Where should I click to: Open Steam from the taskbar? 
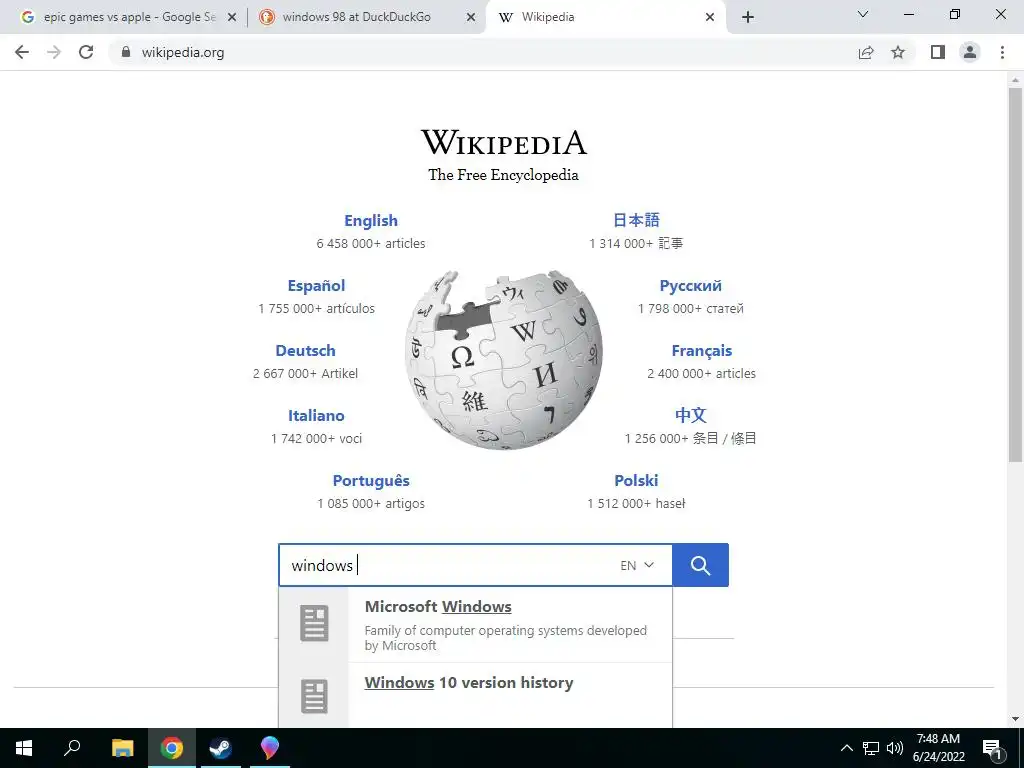(x=220, y=748)
